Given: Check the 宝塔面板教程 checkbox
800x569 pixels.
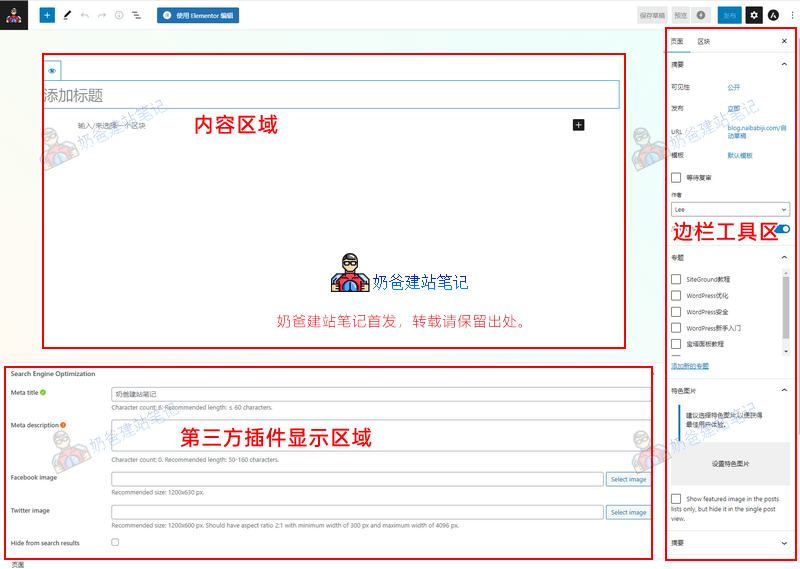Looking at the screenshot, I should pos(676,344).
